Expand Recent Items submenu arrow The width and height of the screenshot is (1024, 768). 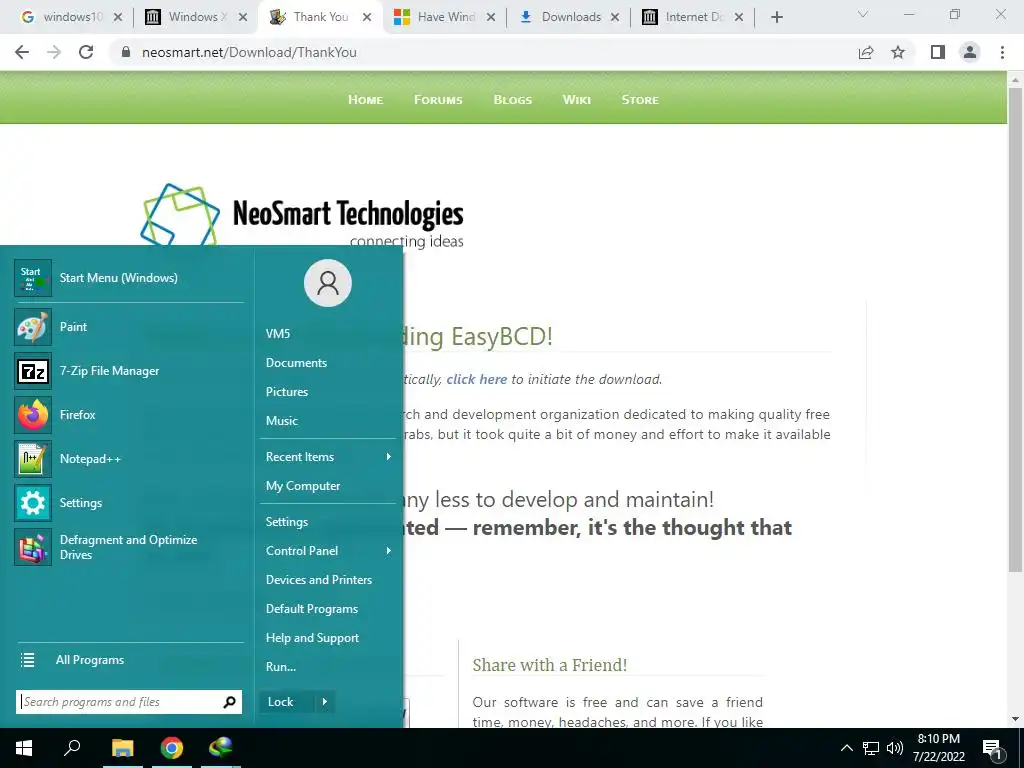[389, 456]
